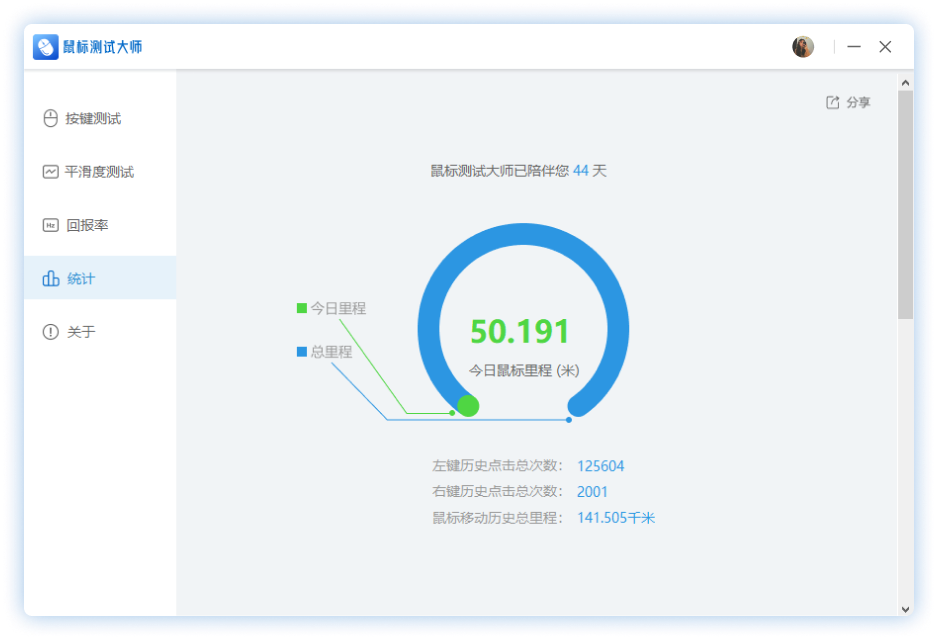Click the 左键历史点击总次数 label

pos(497,465)
